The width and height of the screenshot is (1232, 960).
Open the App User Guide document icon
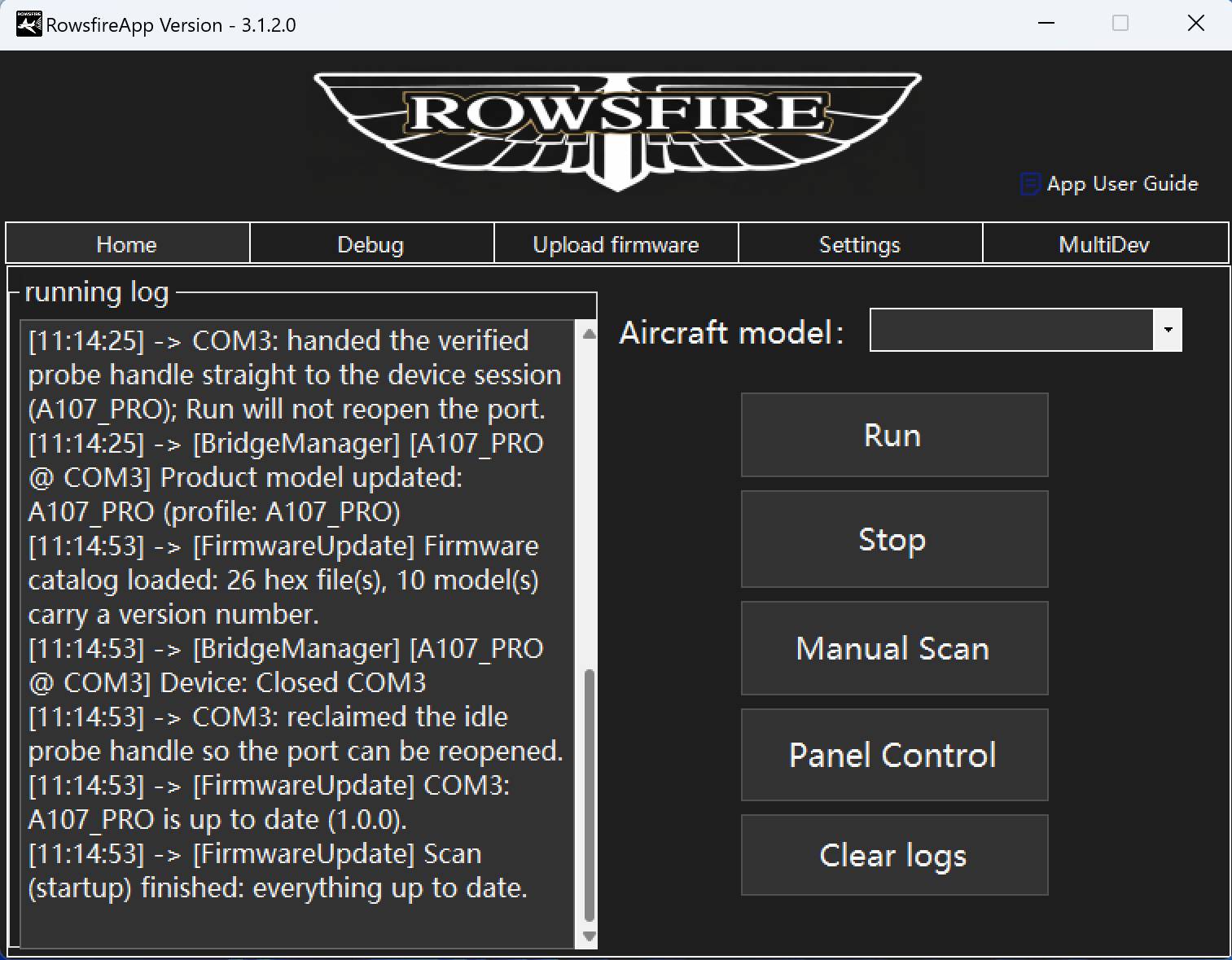(1030, 184)
